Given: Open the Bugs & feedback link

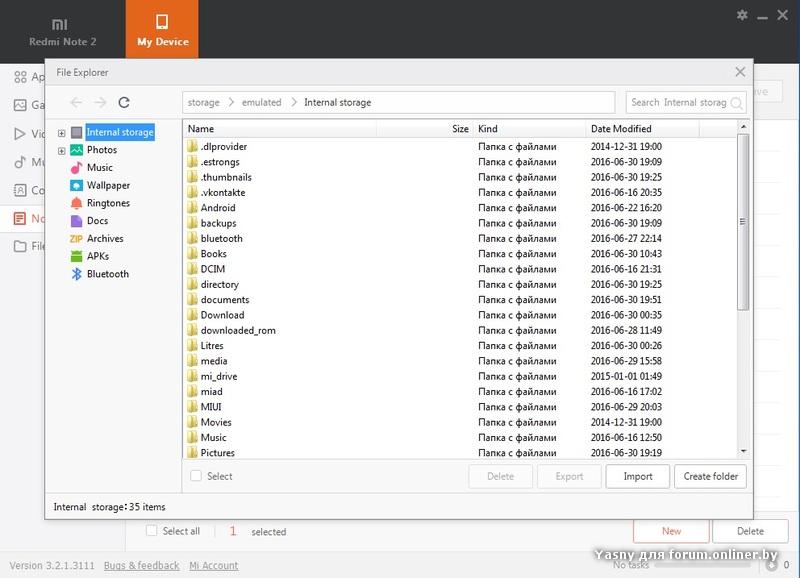Looking at the screenshot, I should [141, 566].
